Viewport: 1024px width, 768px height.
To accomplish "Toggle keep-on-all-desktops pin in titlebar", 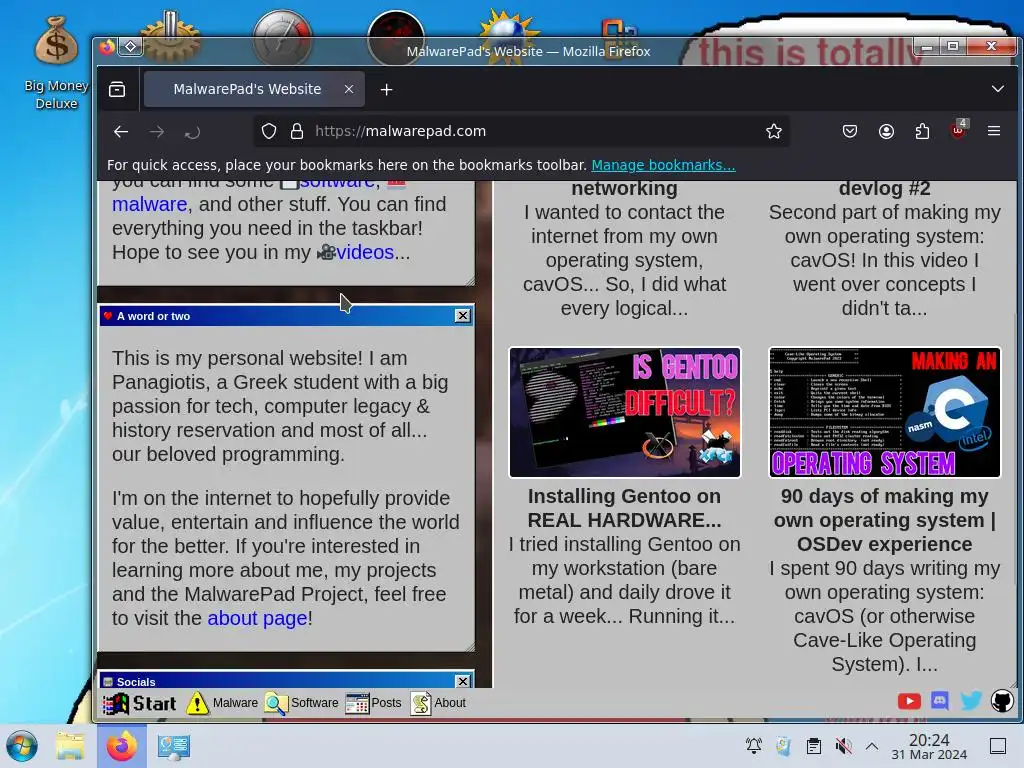I will (x=131, y=46).
